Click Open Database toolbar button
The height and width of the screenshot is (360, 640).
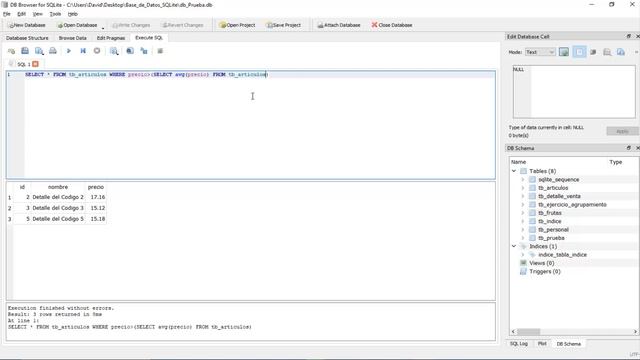(x=78, y=25)
